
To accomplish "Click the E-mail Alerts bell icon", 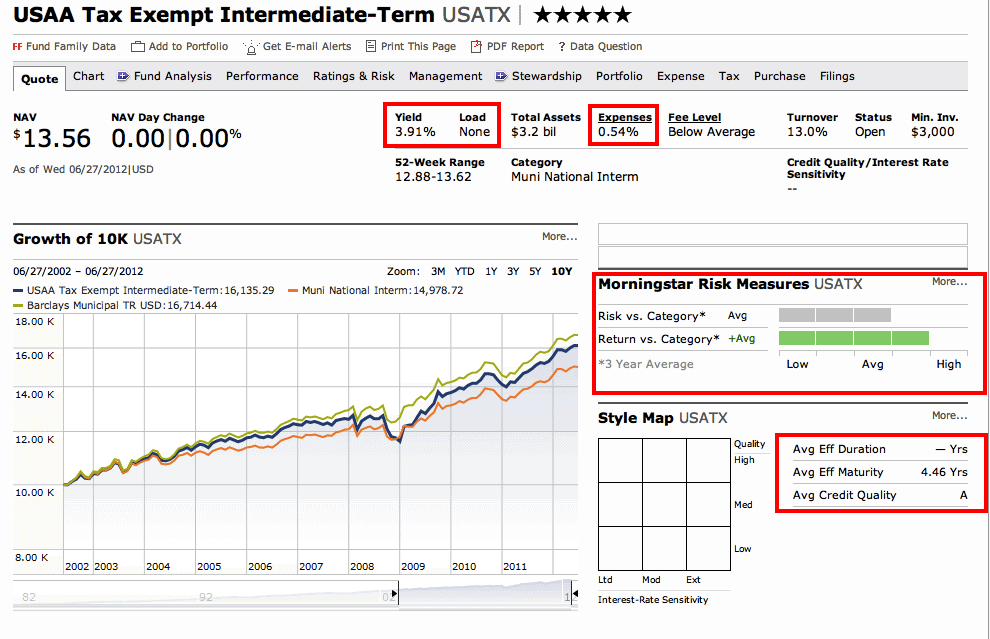I will click(251, 47).
